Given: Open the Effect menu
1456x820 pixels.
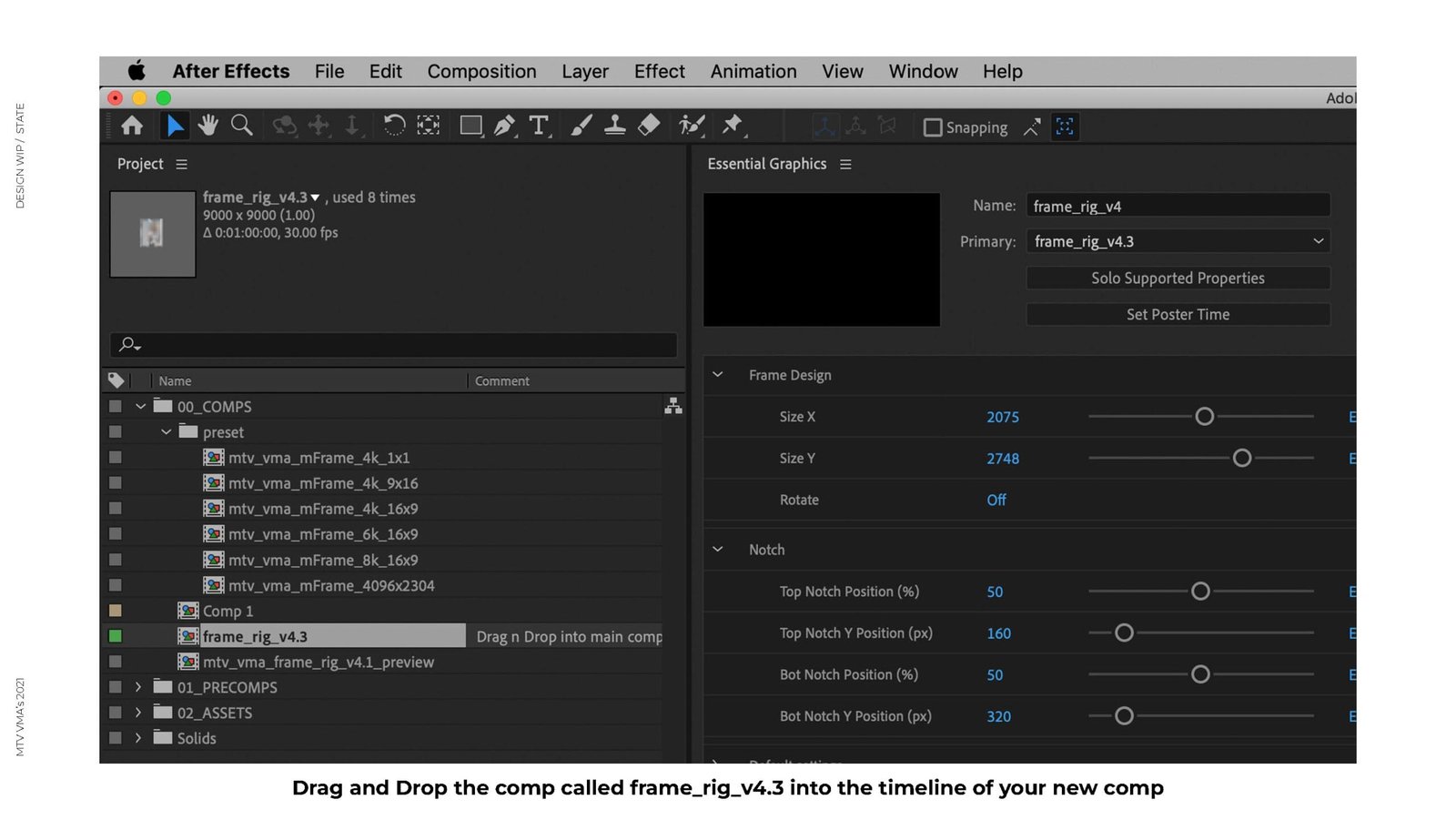Looking at the screenshot, I should (x=659, y=71).
